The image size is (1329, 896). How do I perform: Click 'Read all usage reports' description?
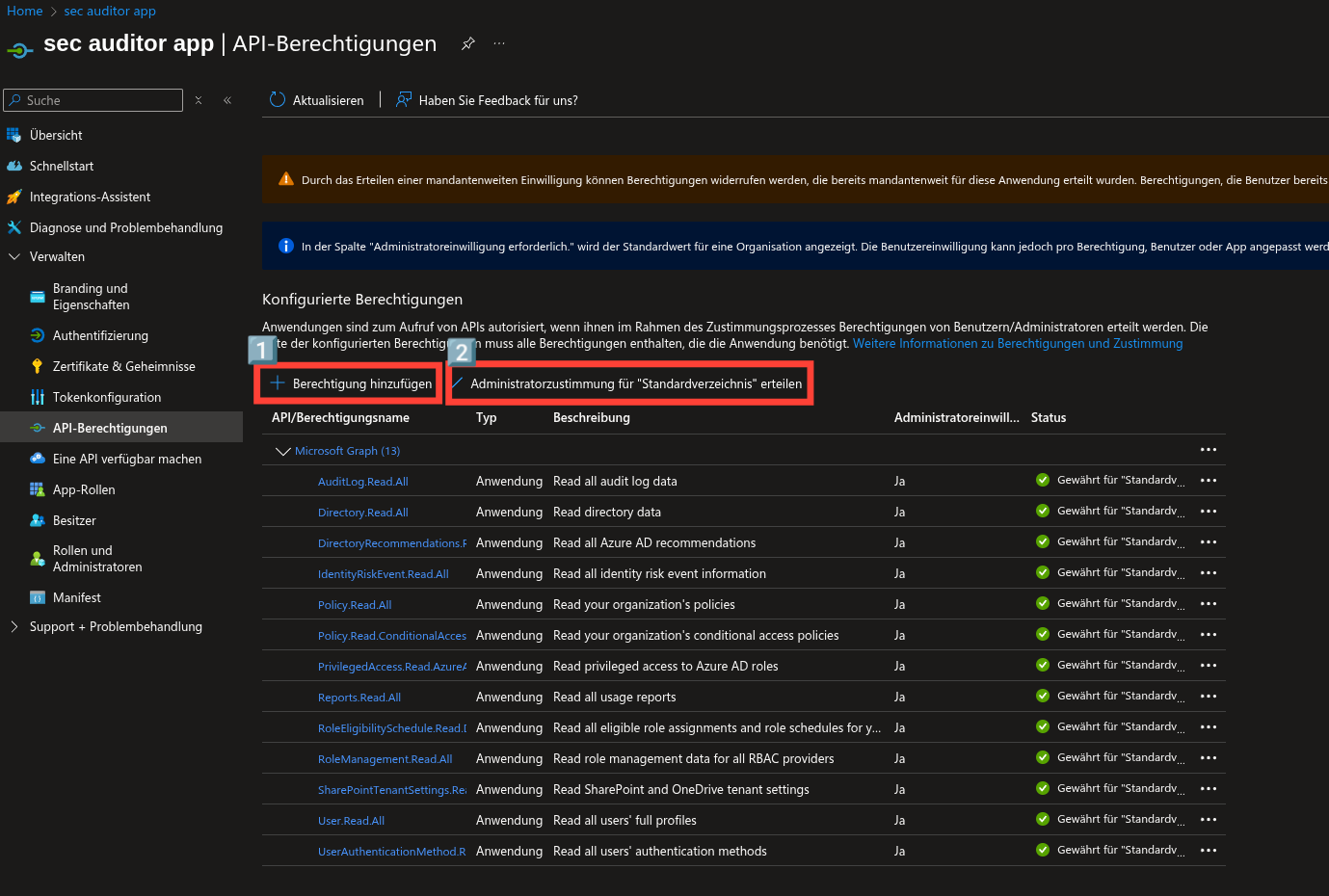pos(615,697)
